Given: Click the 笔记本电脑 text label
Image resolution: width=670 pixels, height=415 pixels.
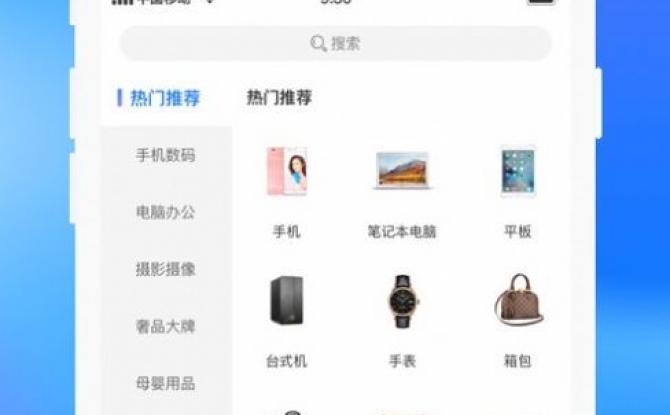Looking at the screenshot, I should point(402,232).
